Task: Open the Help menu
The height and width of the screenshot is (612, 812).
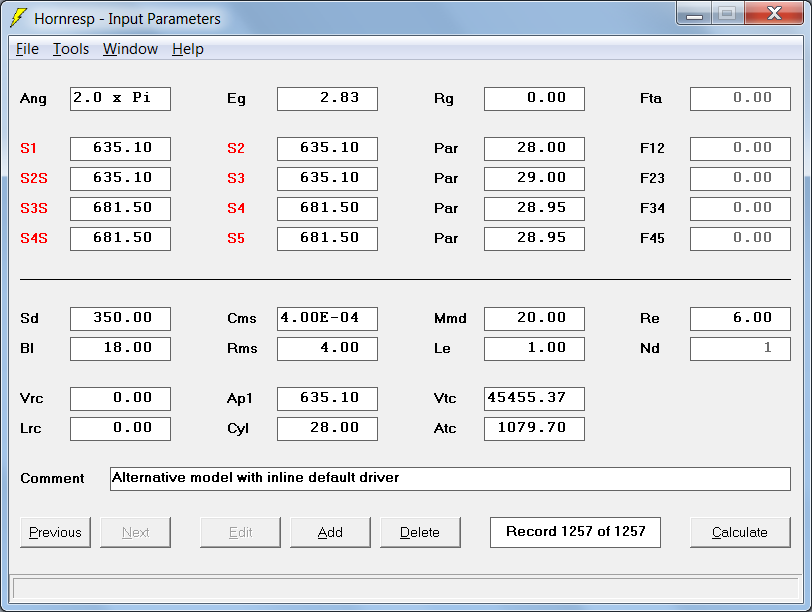Action: 187,49
